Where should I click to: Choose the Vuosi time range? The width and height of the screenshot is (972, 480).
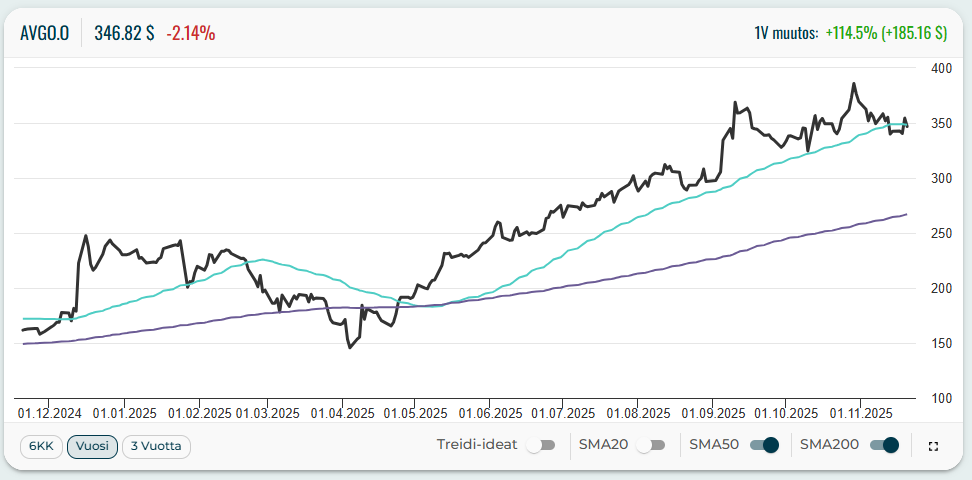tap(92, 446)
